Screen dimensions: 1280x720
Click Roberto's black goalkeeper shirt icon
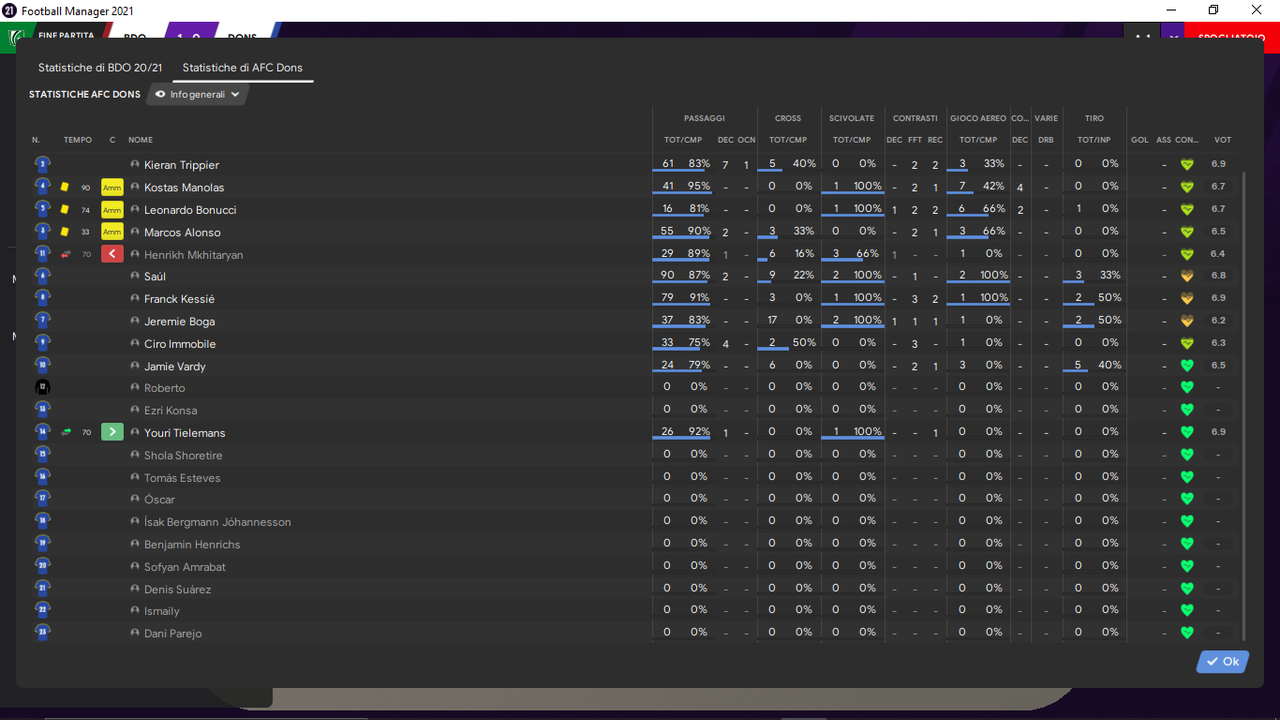pyautogui.click(x=42, y=387)
